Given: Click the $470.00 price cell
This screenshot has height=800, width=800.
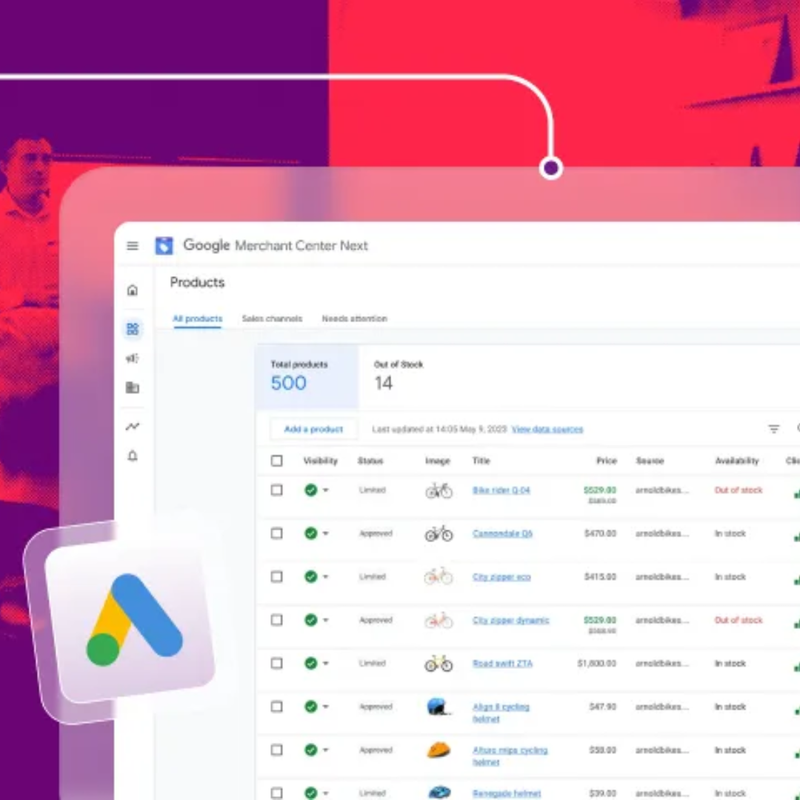Looking at the screenshot, I should coord(600,534).
